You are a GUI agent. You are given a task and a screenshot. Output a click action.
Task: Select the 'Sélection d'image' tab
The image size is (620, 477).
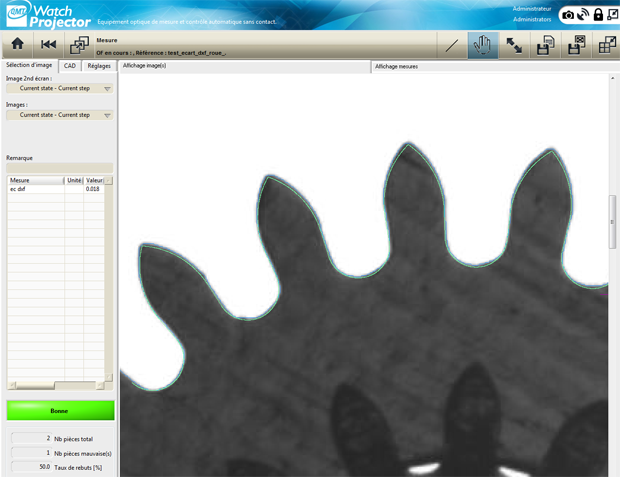[29, 66]
